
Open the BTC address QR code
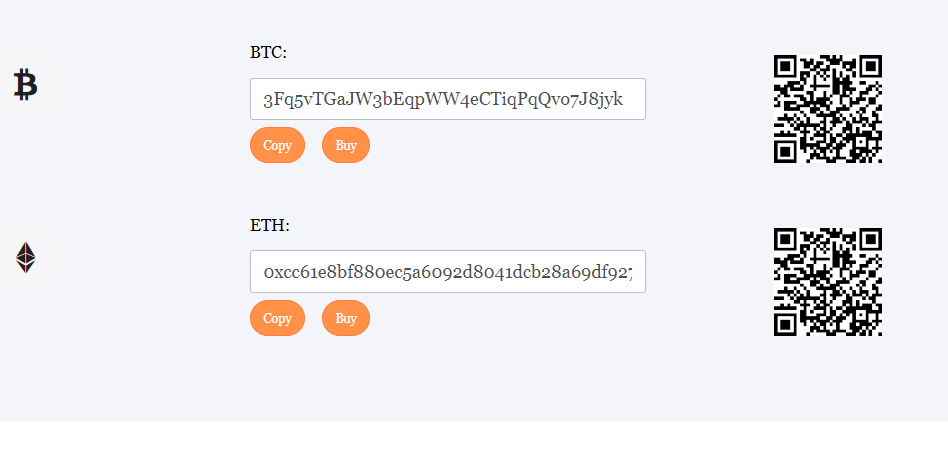828,109
